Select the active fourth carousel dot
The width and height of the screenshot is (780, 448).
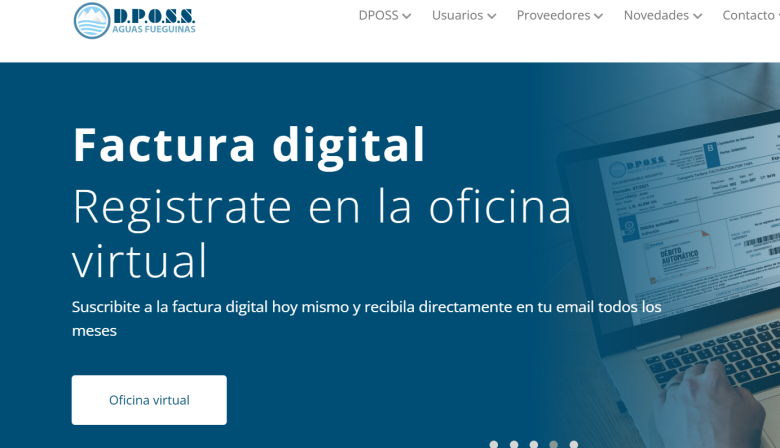(x=553, y=445)
